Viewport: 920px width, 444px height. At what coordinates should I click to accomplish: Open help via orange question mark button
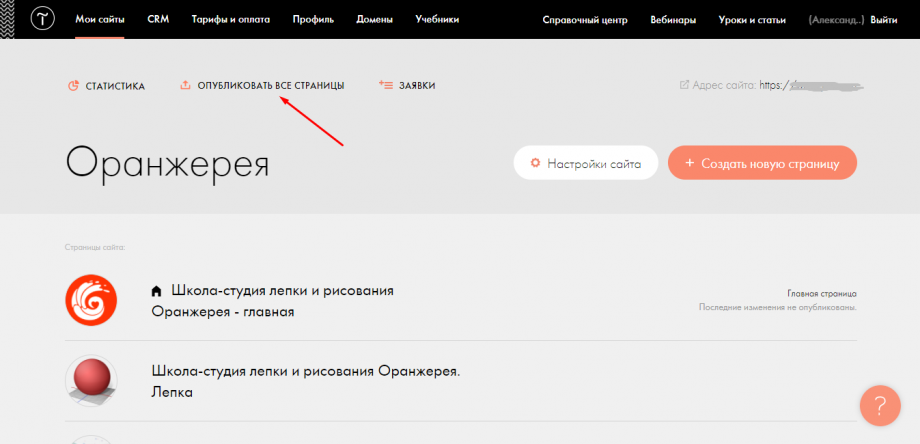coord(880,406)
